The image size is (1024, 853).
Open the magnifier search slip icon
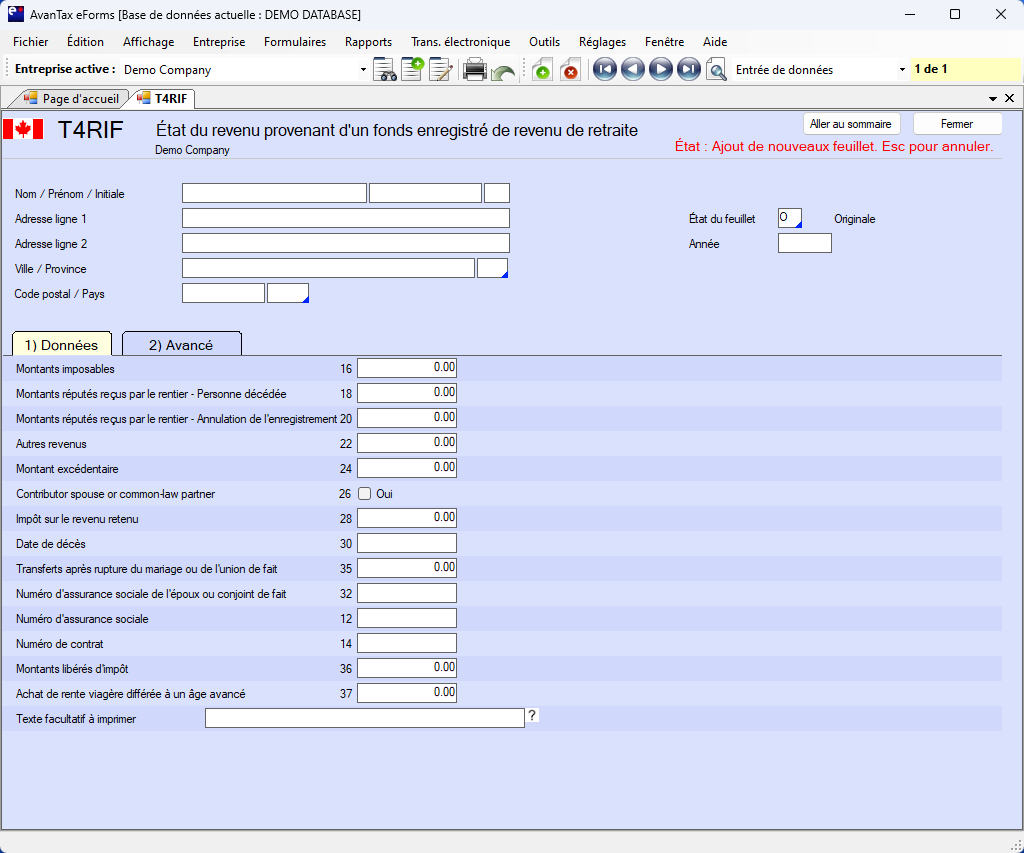[716, 70]
